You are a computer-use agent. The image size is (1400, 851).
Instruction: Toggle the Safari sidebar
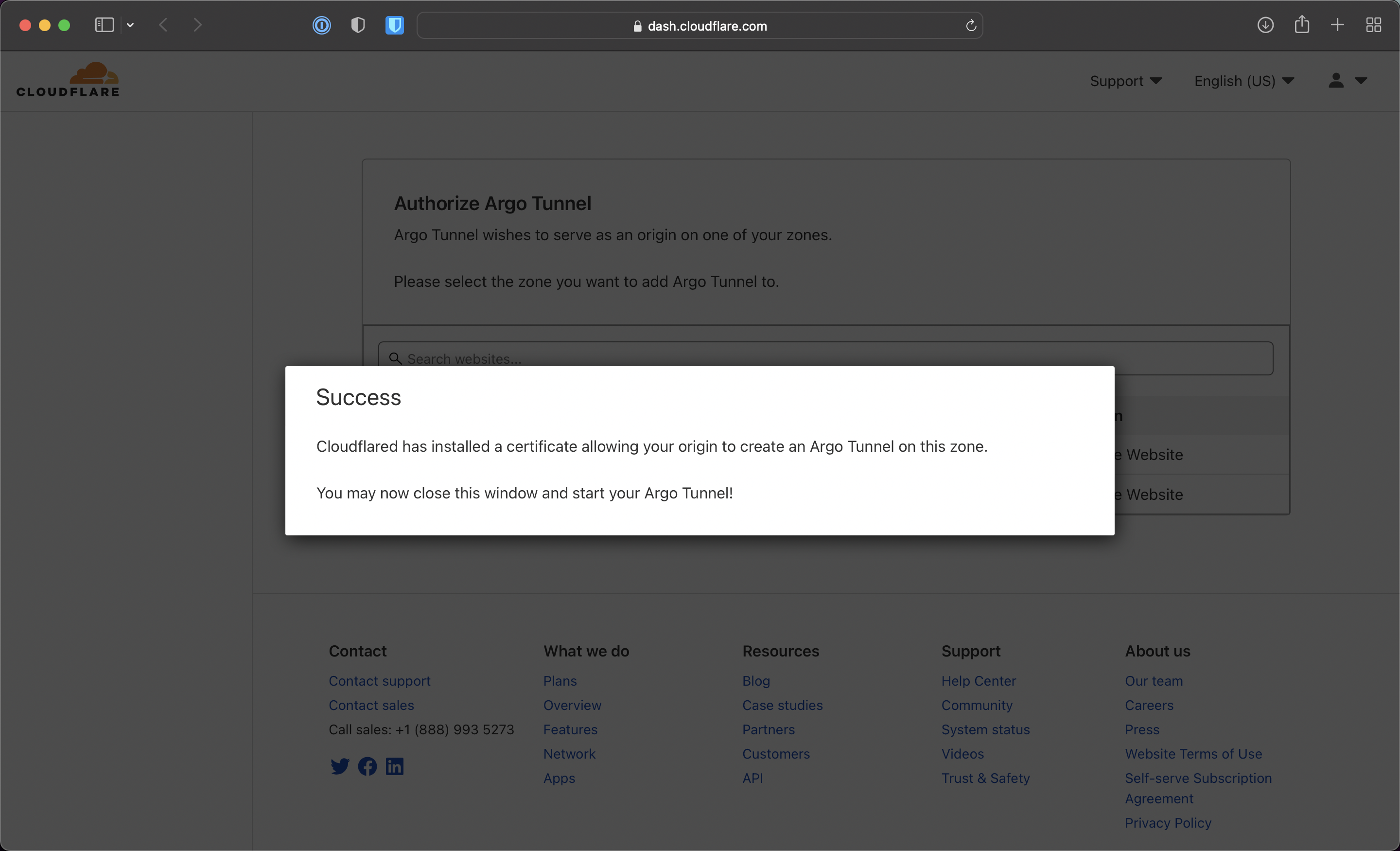(105, 26)
